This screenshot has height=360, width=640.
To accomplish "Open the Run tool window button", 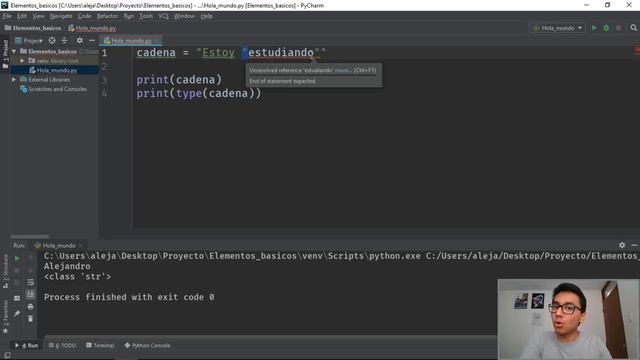I will (27, 345).
